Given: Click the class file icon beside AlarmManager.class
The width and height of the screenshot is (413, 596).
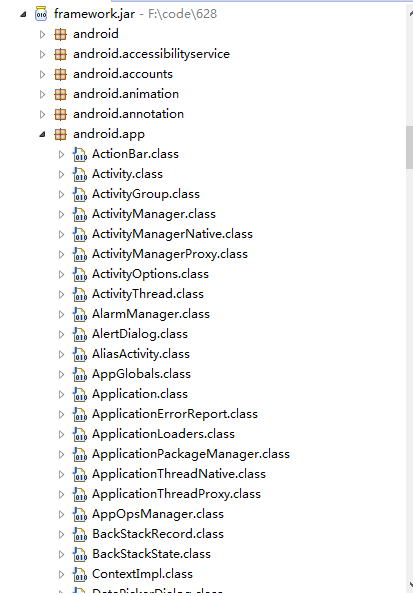Looking at the screenshot, I should 80,314.
